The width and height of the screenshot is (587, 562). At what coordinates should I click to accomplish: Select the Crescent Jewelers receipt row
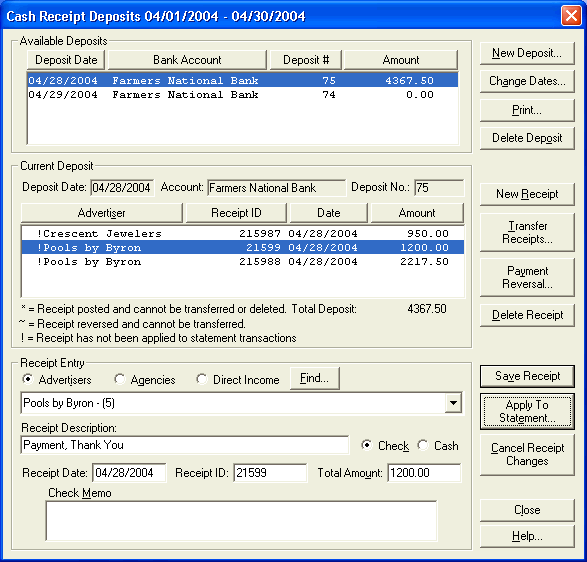click(243, 233)
